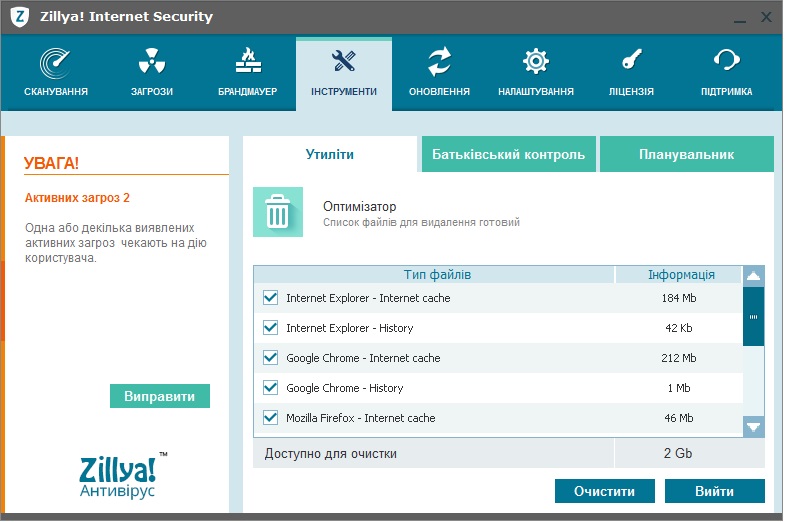This screenshot has width=785, height=522.
Task: Select the 46 Mb value
Action: [679, 418]
